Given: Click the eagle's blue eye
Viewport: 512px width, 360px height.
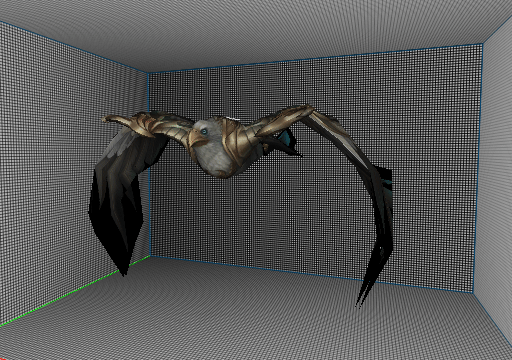Looking at the screenshot, I should (204, 132).
